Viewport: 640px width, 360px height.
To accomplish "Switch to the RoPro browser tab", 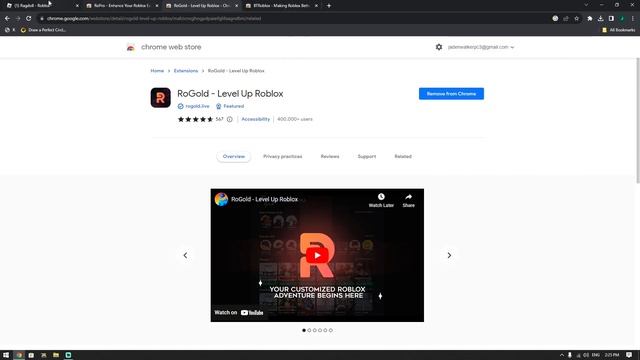I will pyautogui.click(x=122, y=6).
